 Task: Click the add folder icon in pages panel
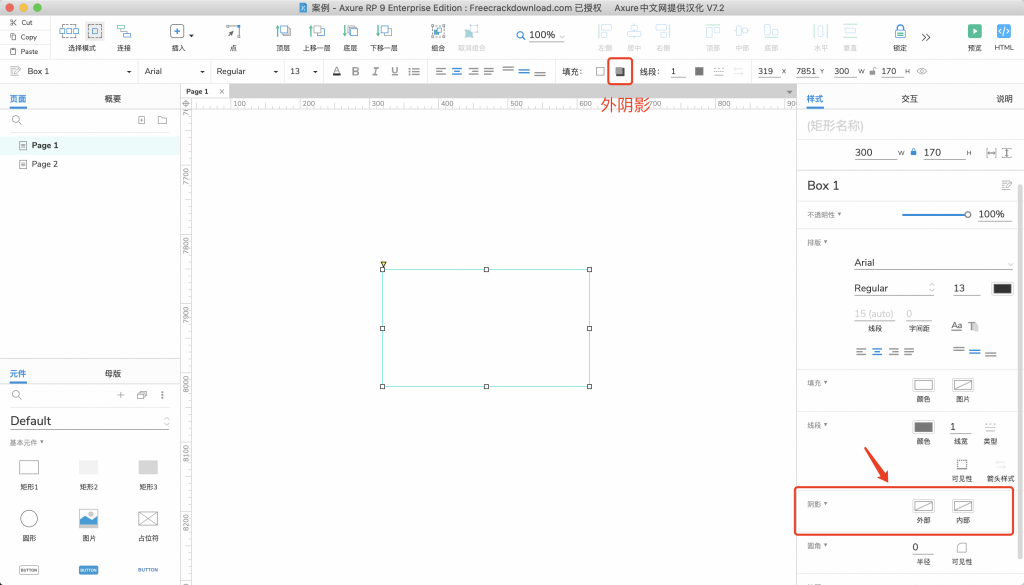coord(162,120)
